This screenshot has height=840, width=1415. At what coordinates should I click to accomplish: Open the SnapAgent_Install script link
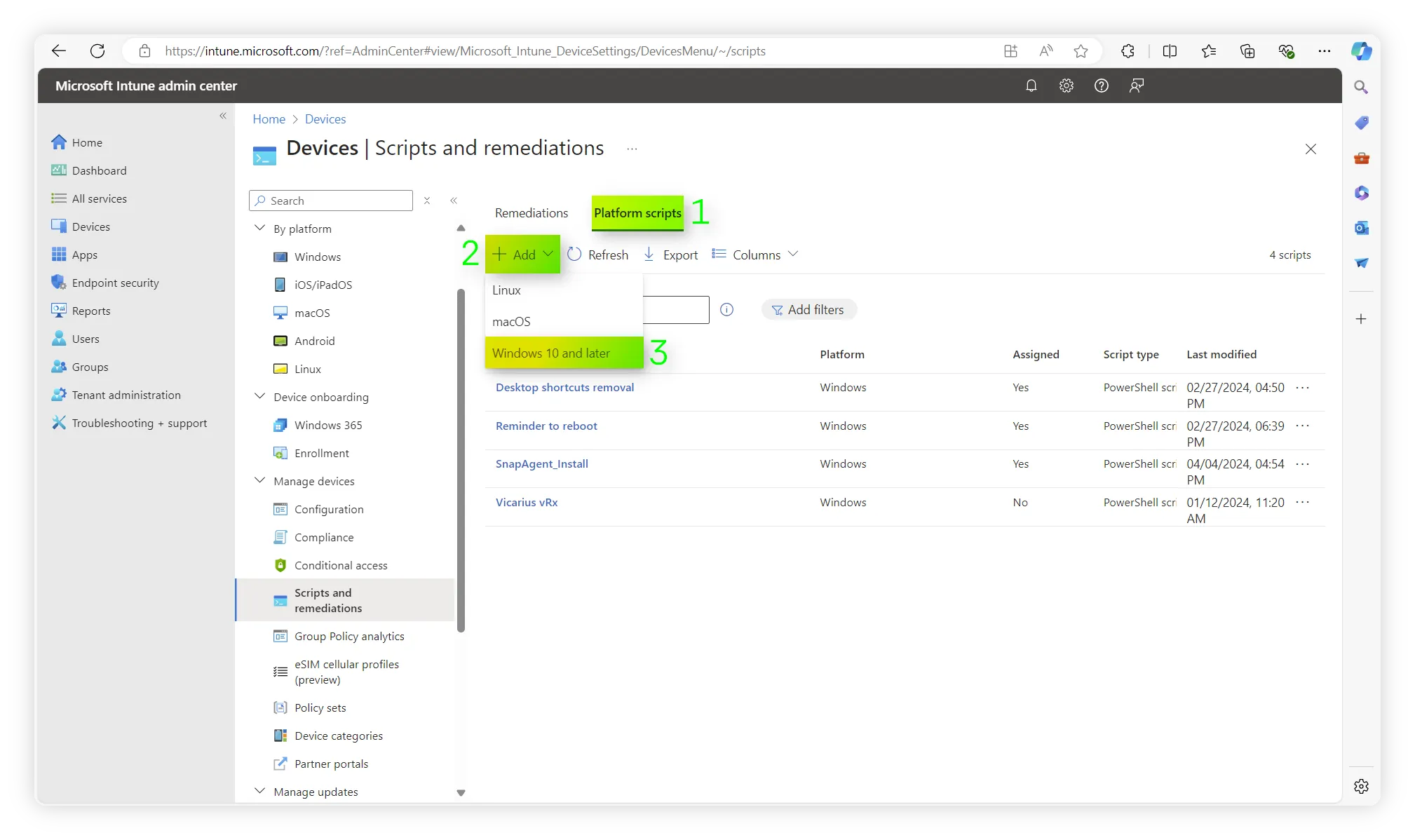click(x=541, y=463)
